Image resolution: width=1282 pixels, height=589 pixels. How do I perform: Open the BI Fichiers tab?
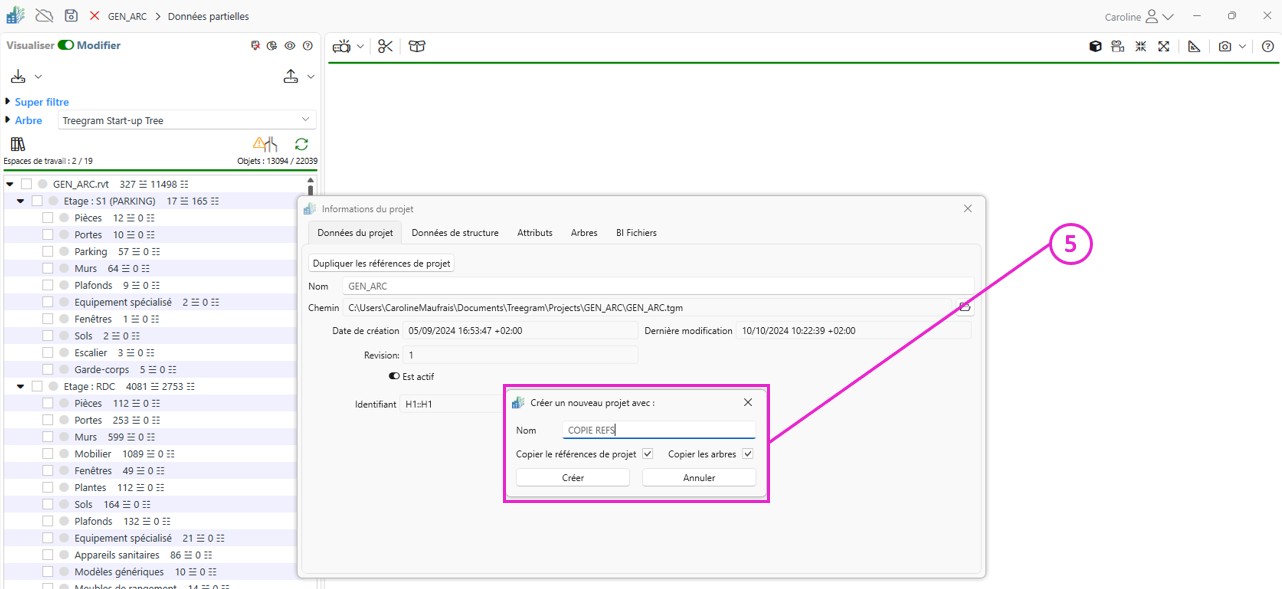pyautogui.click(x=636, y=233)
